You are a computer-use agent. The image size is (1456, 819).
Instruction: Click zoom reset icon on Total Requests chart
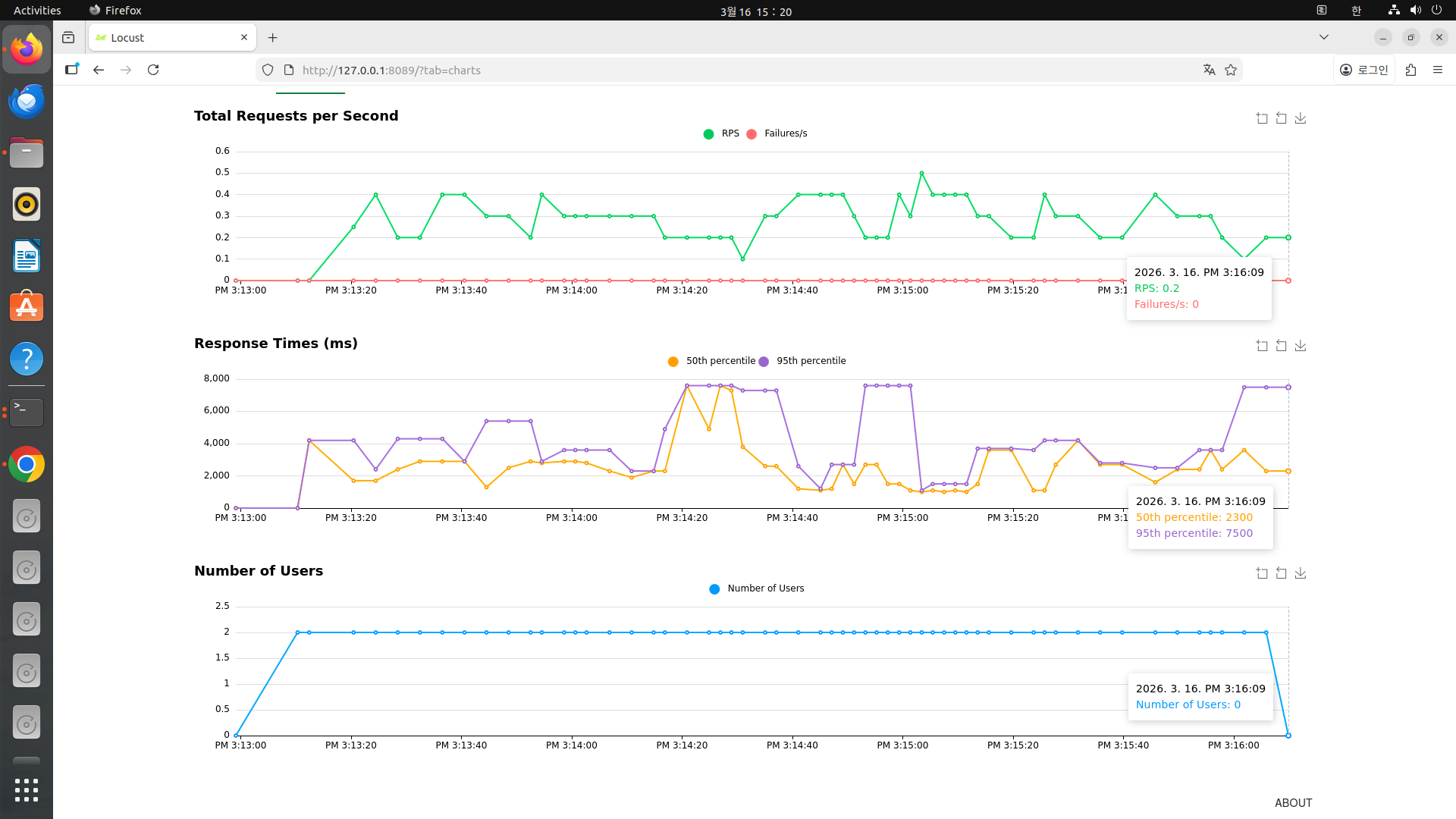coord(1281,118)
